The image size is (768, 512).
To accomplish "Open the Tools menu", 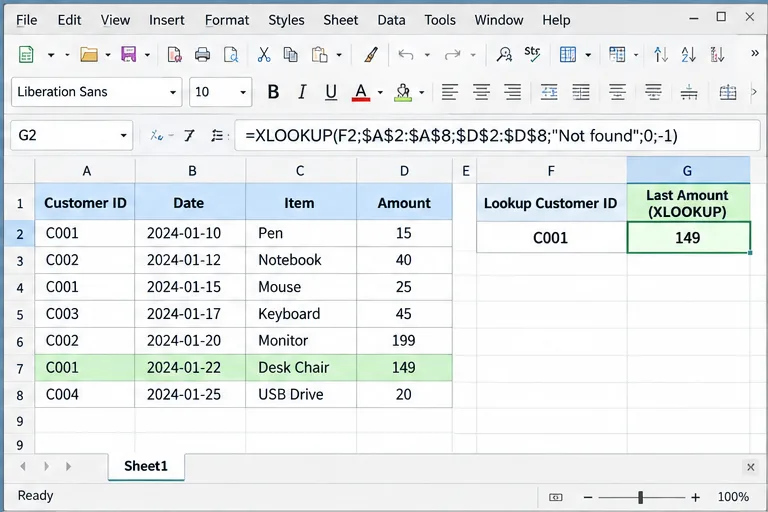I will 440,20.
